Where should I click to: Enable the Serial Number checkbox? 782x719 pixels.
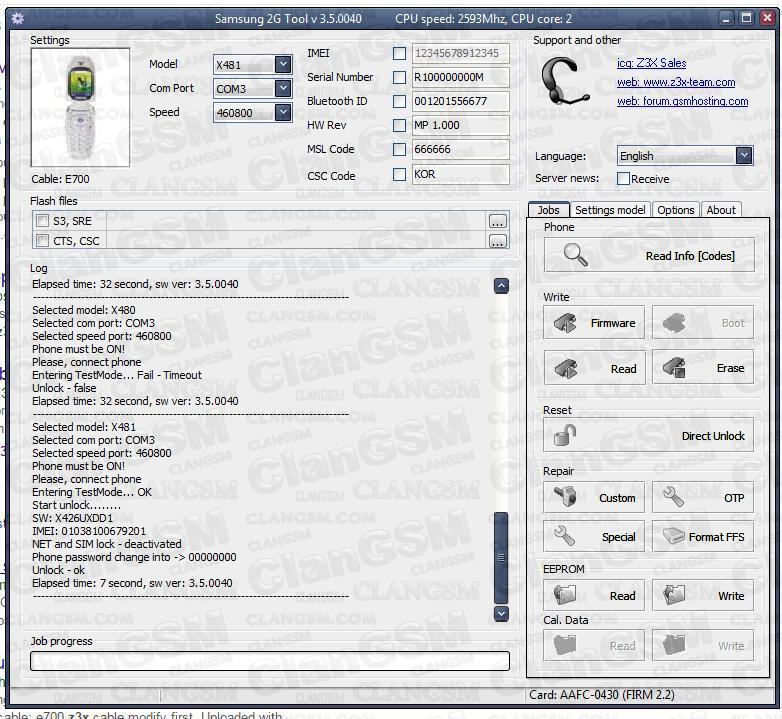click(x=399, y=77)
